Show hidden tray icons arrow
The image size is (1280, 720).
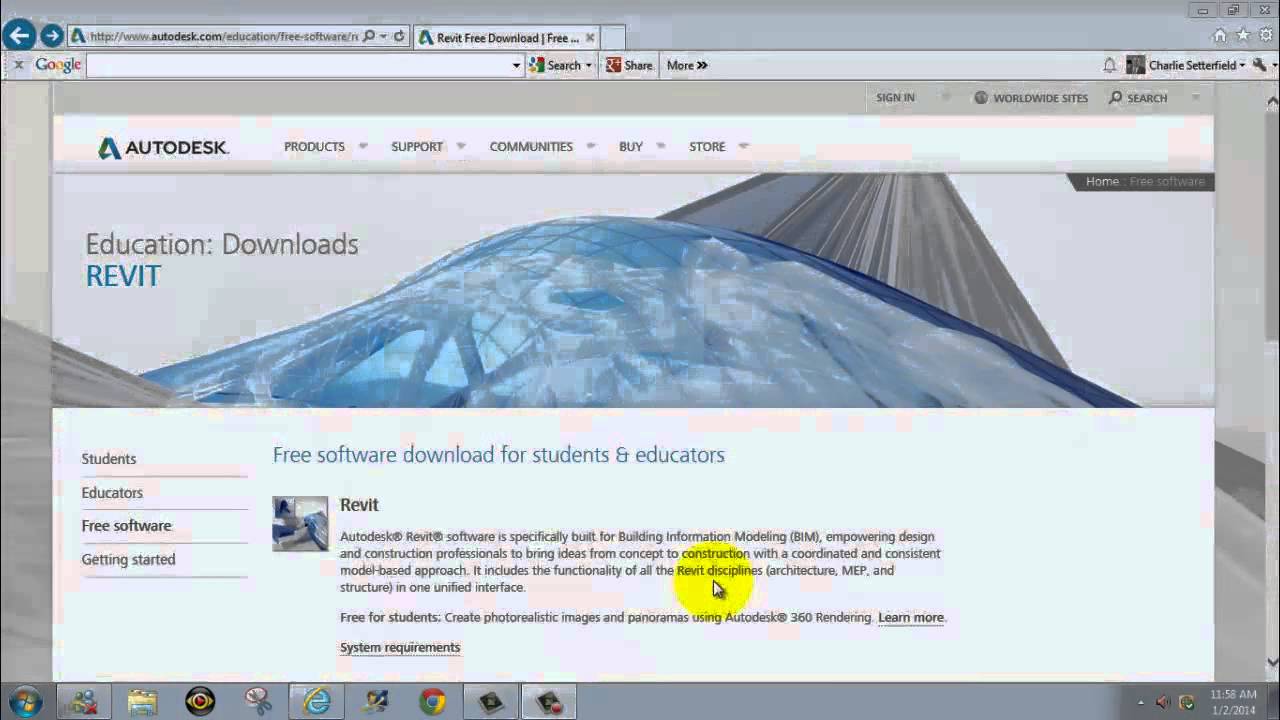[1141, 702]
